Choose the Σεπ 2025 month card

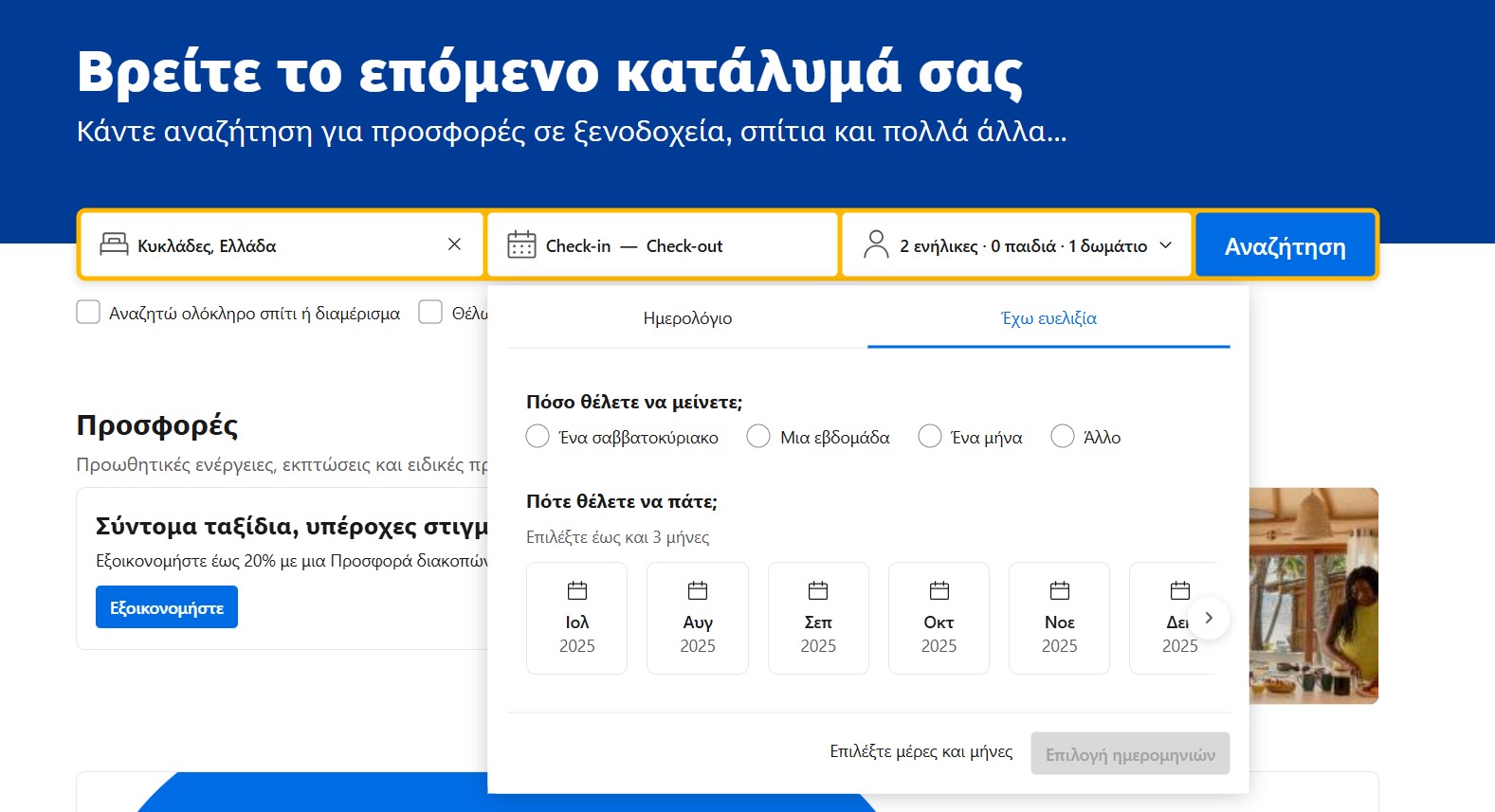[x=817, y=618]
